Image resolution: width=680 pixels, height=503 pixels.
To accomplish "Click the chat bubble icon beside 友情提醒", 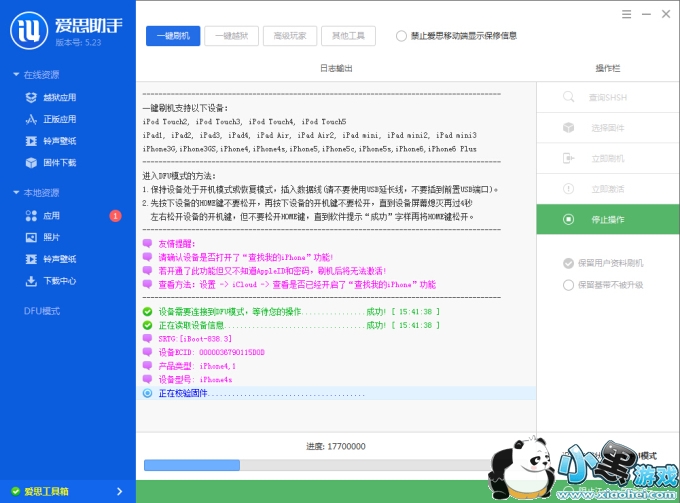I will point(147,243).
